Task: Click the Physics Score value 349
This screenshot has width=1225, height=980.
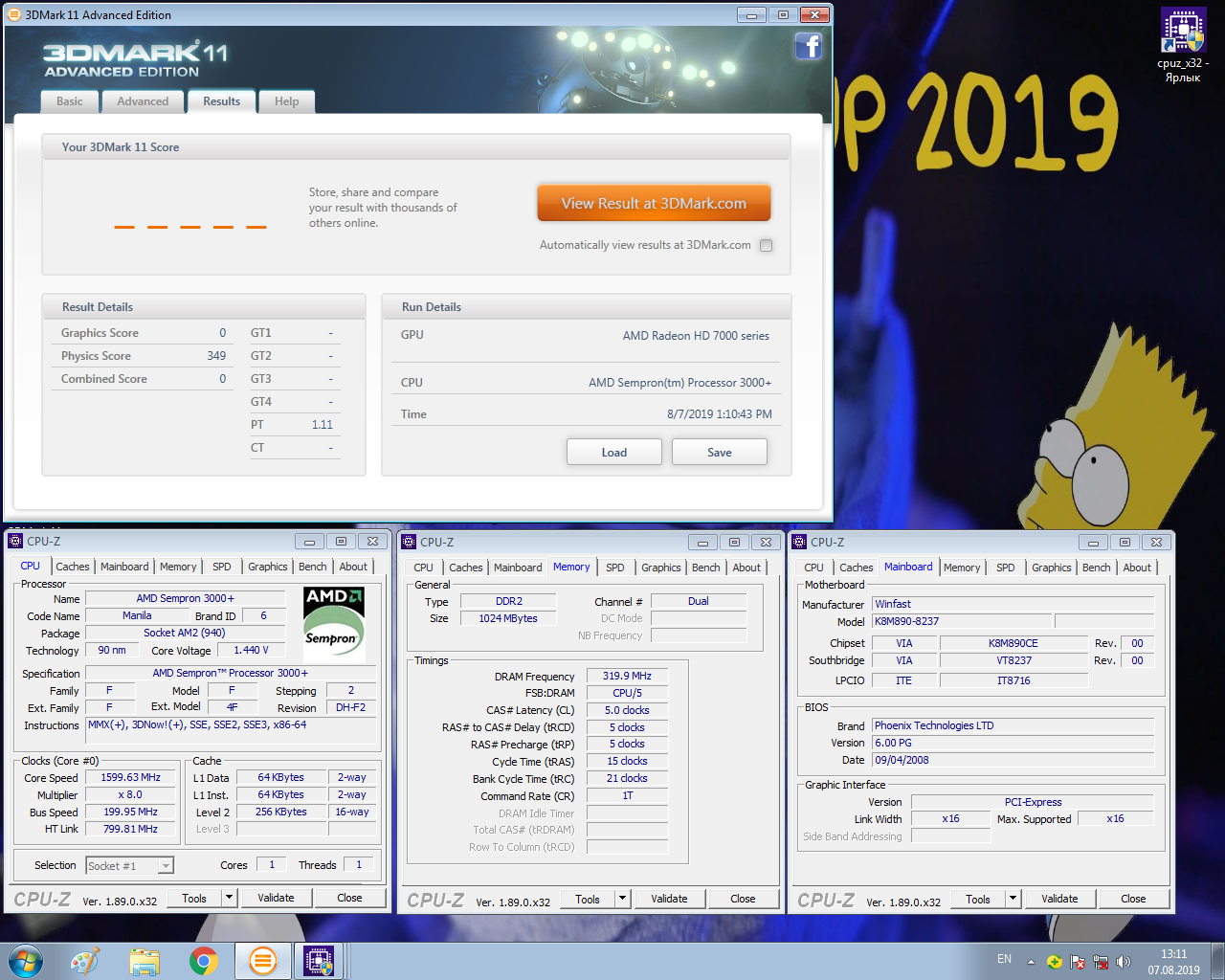Action: click(x=216, y=356)
